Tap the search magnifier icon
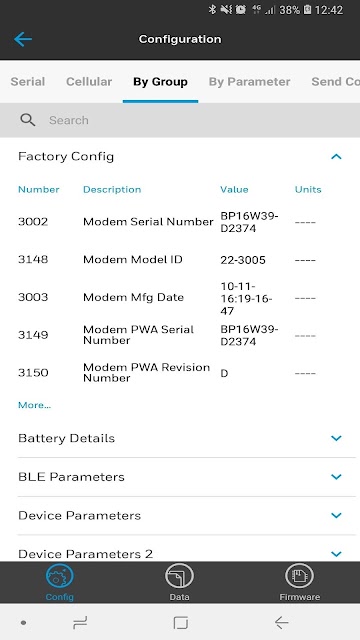 [x=28, y=120]
